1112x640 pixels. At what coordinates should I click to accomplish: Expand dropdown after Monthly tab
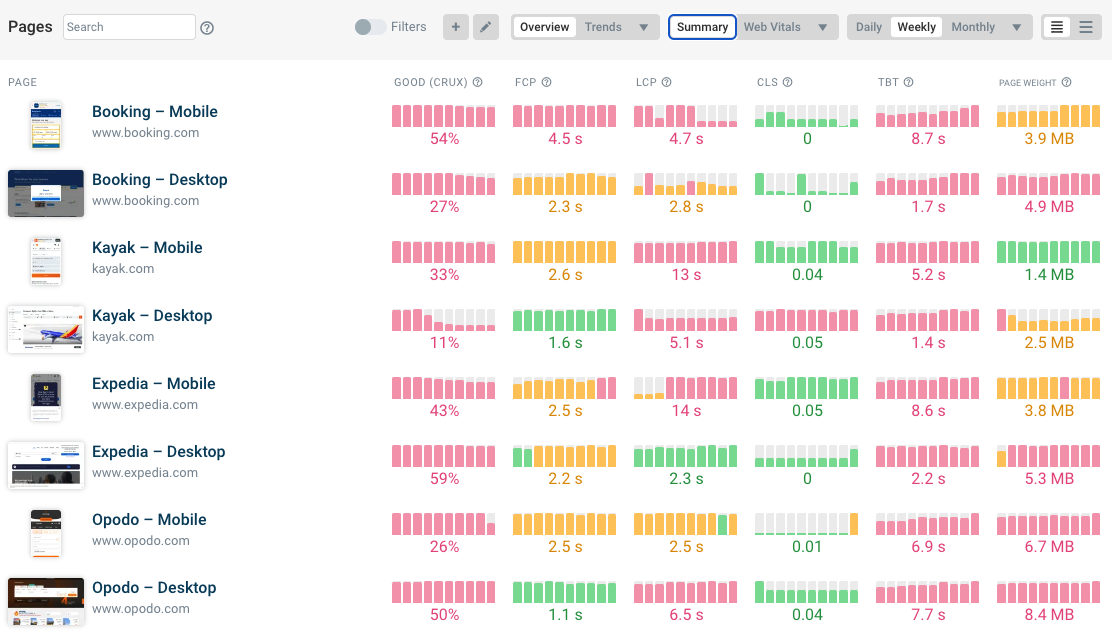[1016, 27]
